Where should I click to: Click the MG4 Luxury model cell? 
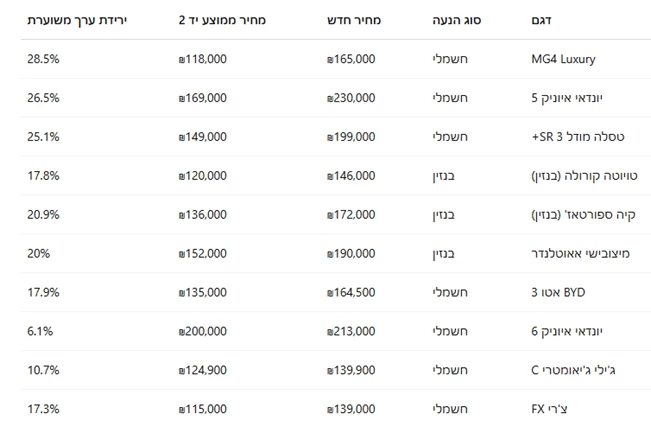click(x=563, y=59)
